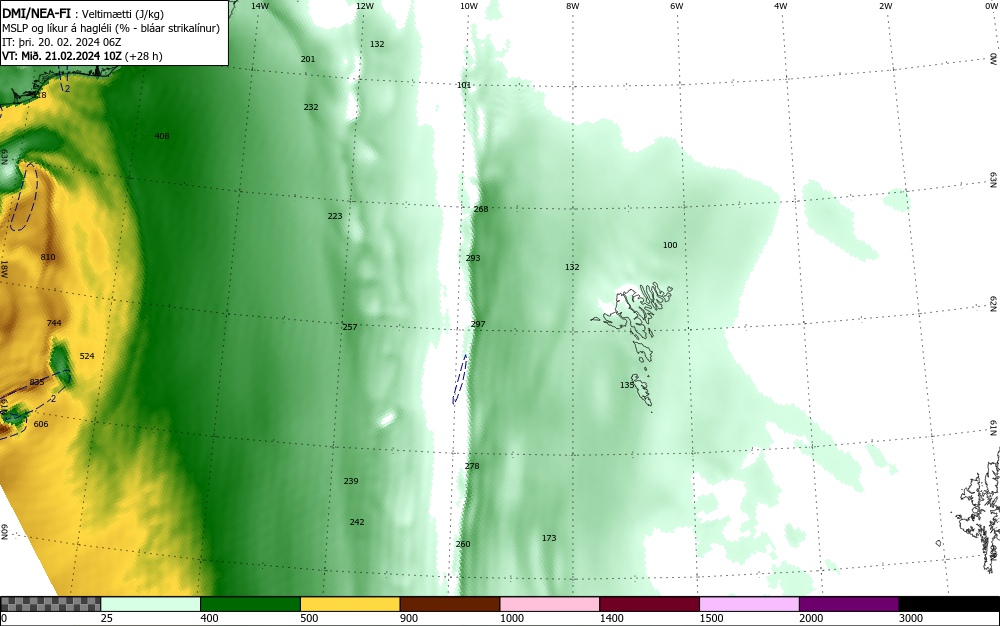1000x626 pixels.
Task: Click the 223 map value
Action: point(335,216)
